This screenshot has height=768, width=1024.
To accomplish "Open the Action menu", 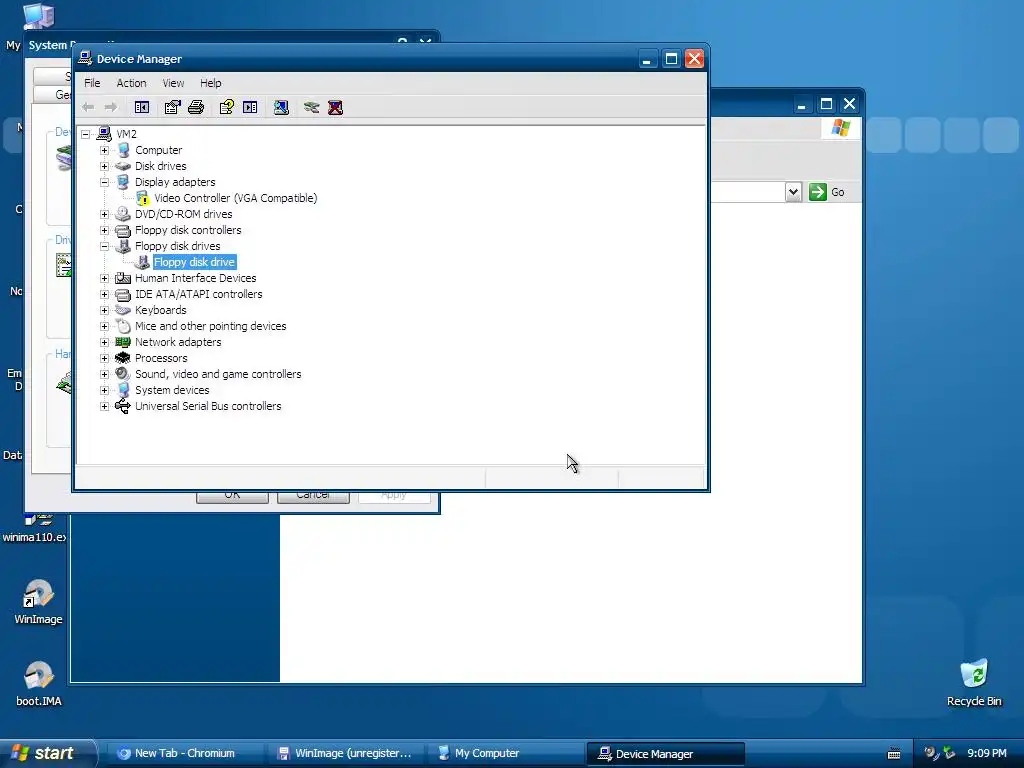I will [131, 83].
